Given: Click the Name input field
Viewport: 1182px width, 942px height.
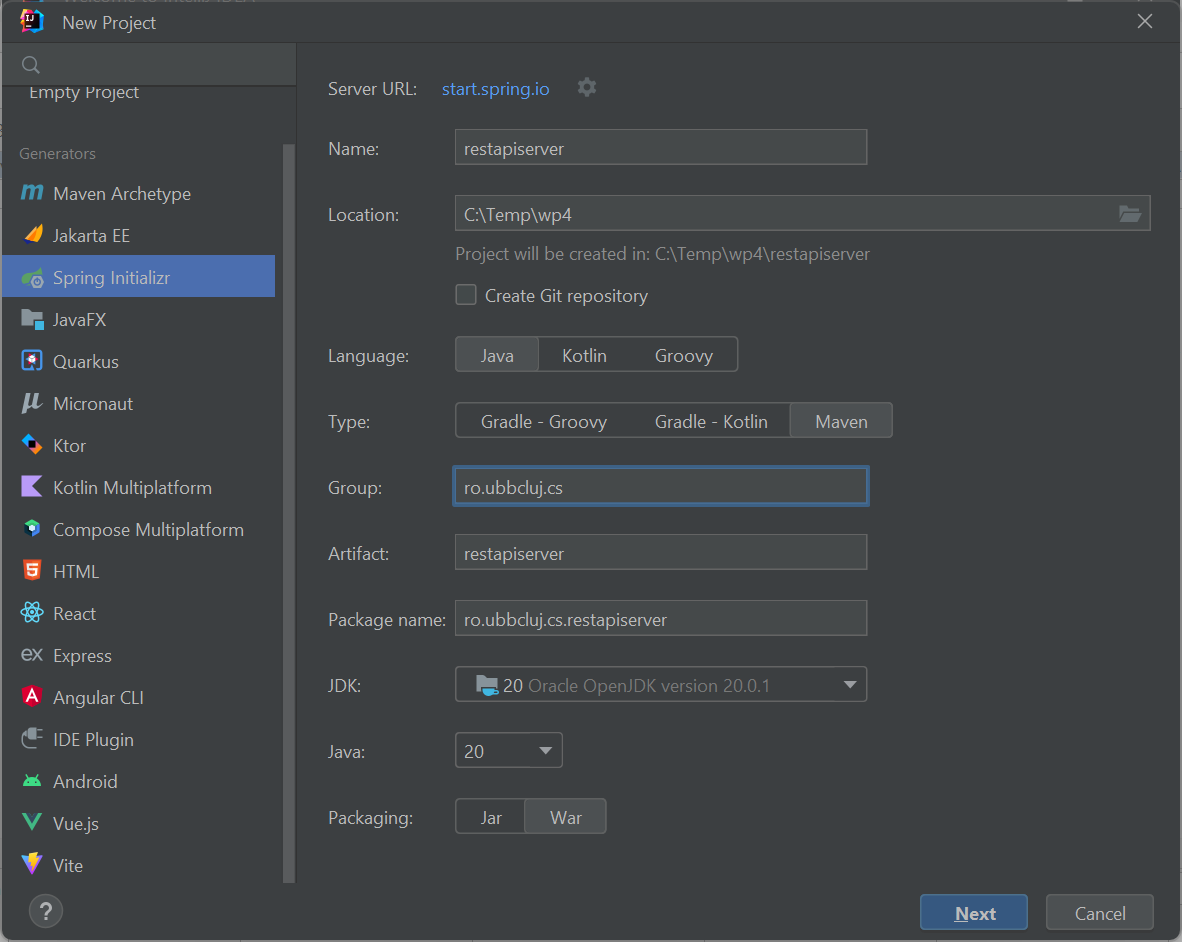Looking at the screenshot, I should pos(661,148).
